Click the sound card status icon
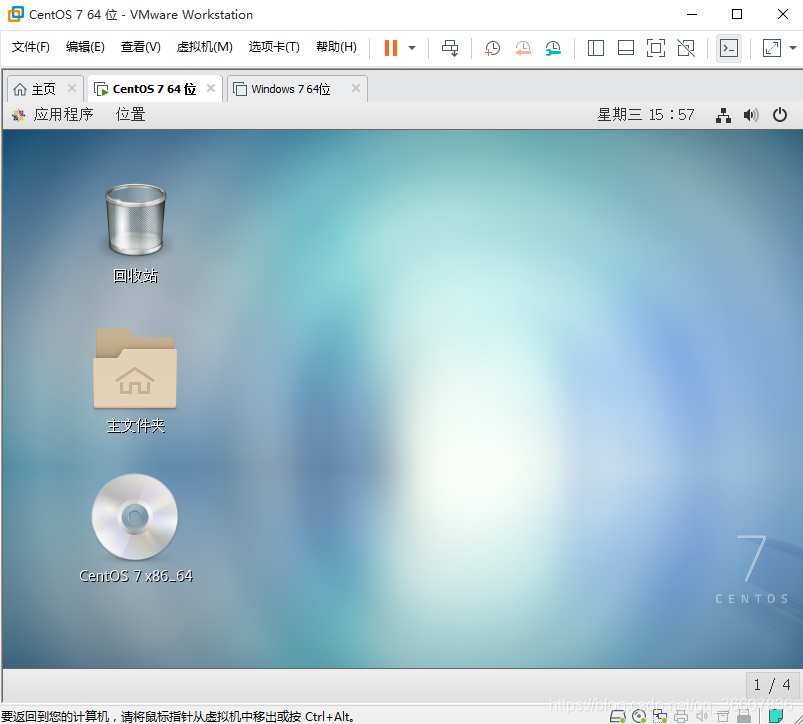803x724 pixels. pos(702,716)
